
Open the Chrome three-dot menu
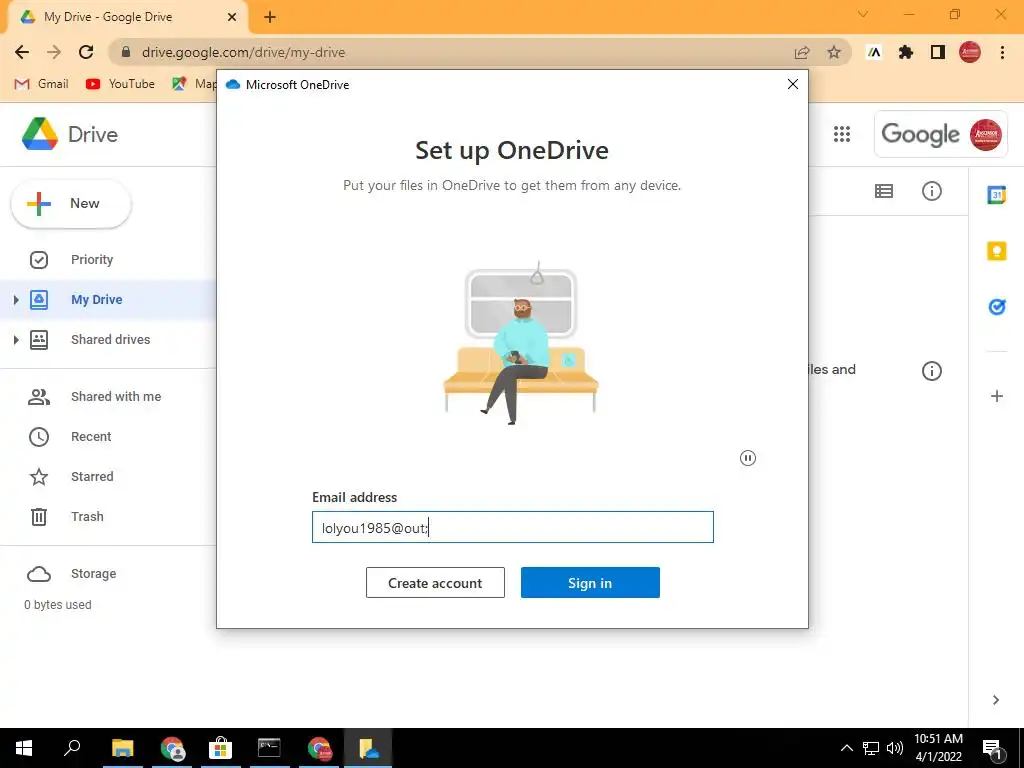tap(1002, 52)
